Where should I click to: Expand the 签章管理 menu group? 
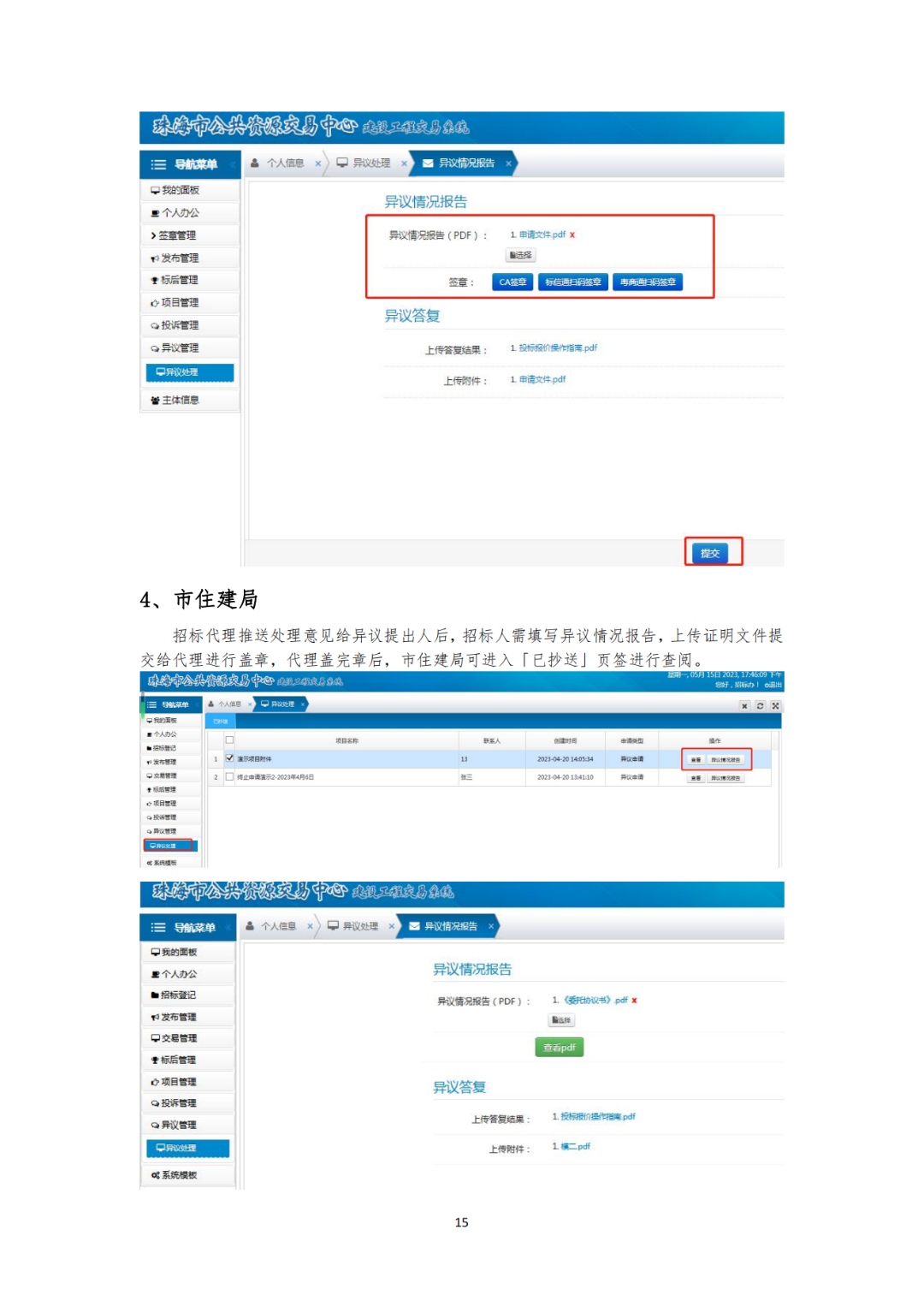pyautogui.click(x=189, y=235)
